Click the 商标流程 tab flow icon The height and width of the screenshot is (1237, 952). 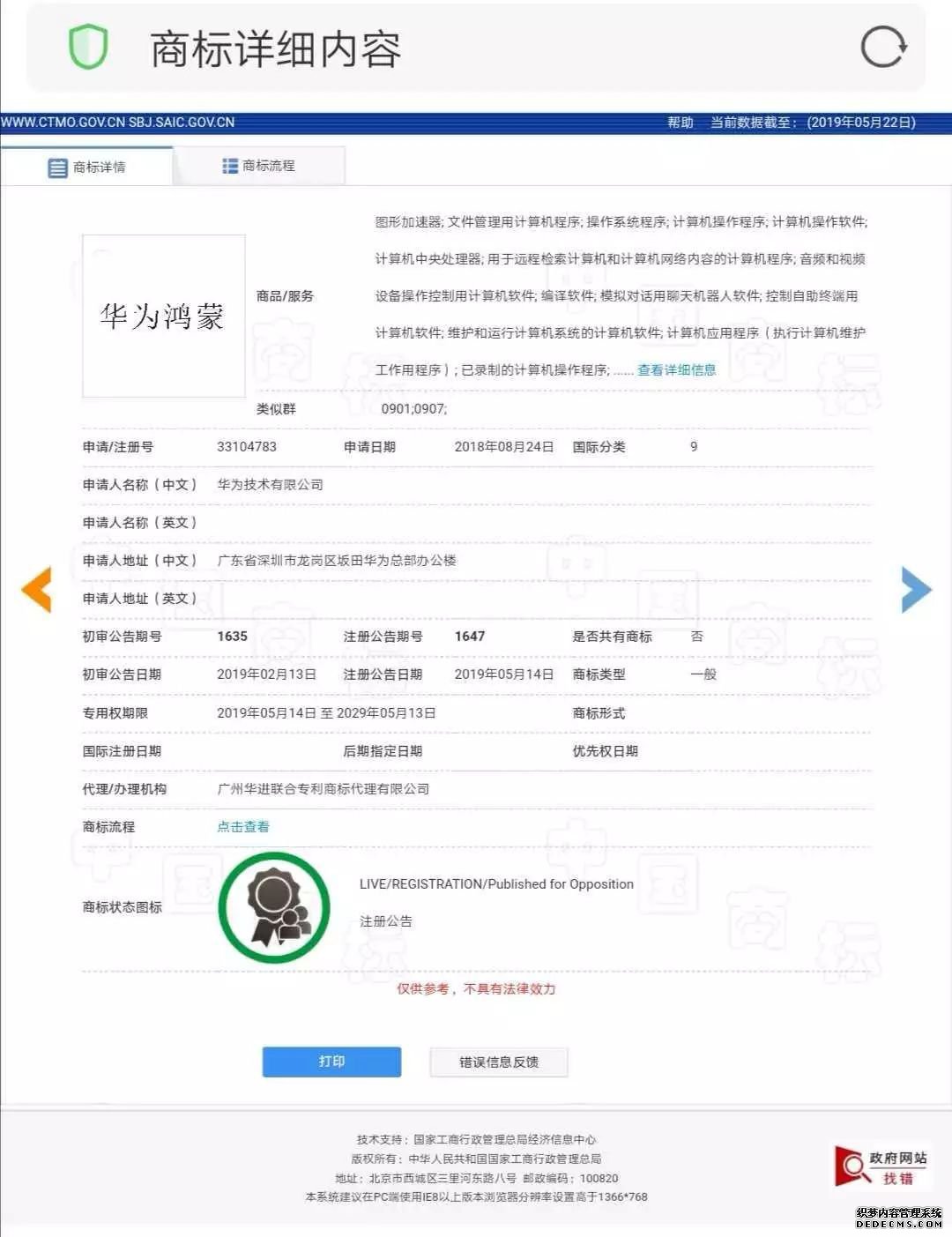[x=230, y=166]
